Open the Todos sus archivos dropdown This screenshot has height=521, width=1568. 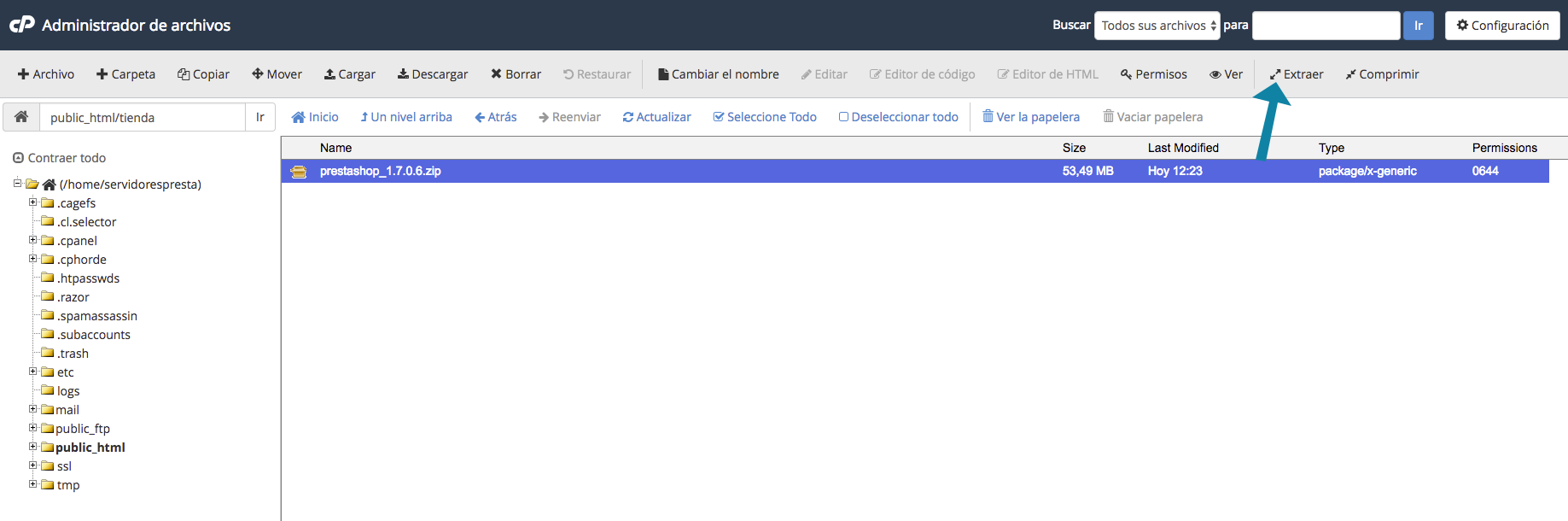(x=1157, y=26)
